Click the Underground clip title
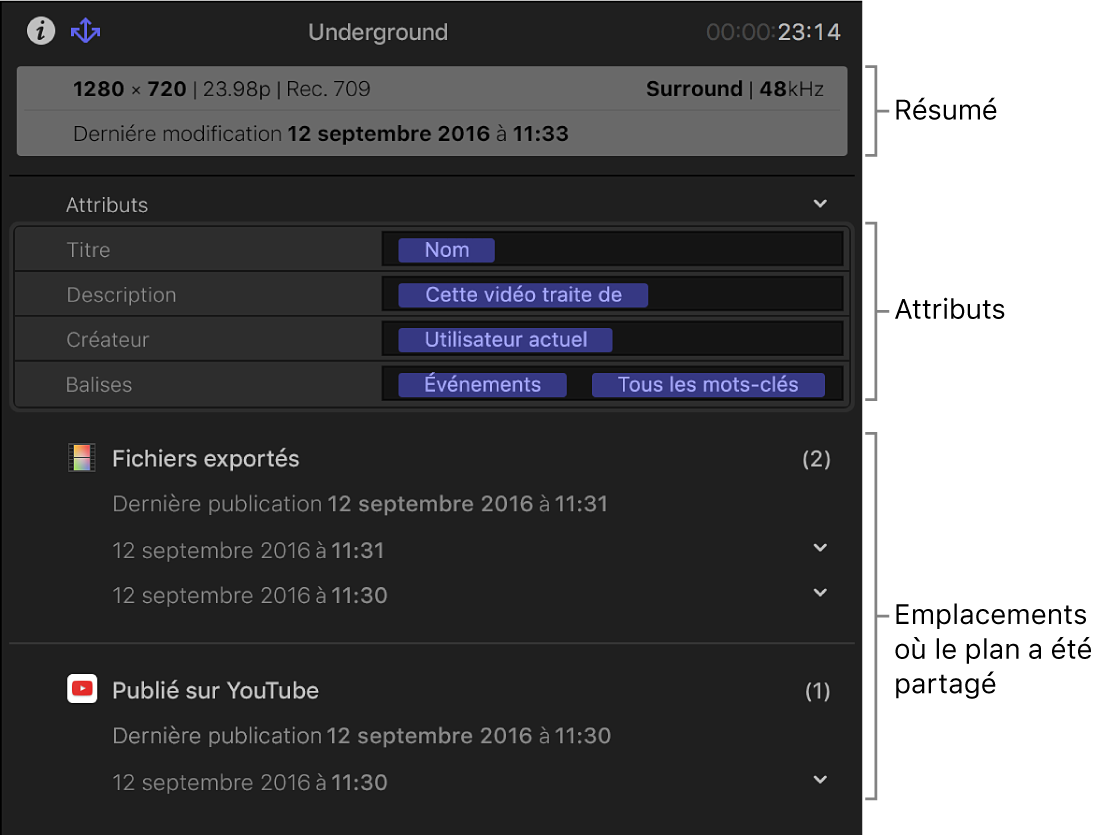1099x835 pixels. pos(378,32)
